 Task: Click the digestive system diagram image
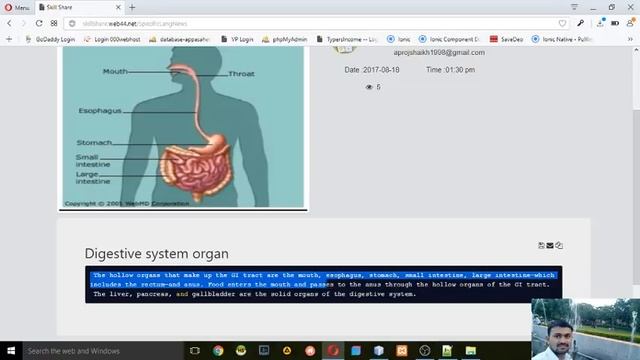click(x=183, y=127)
